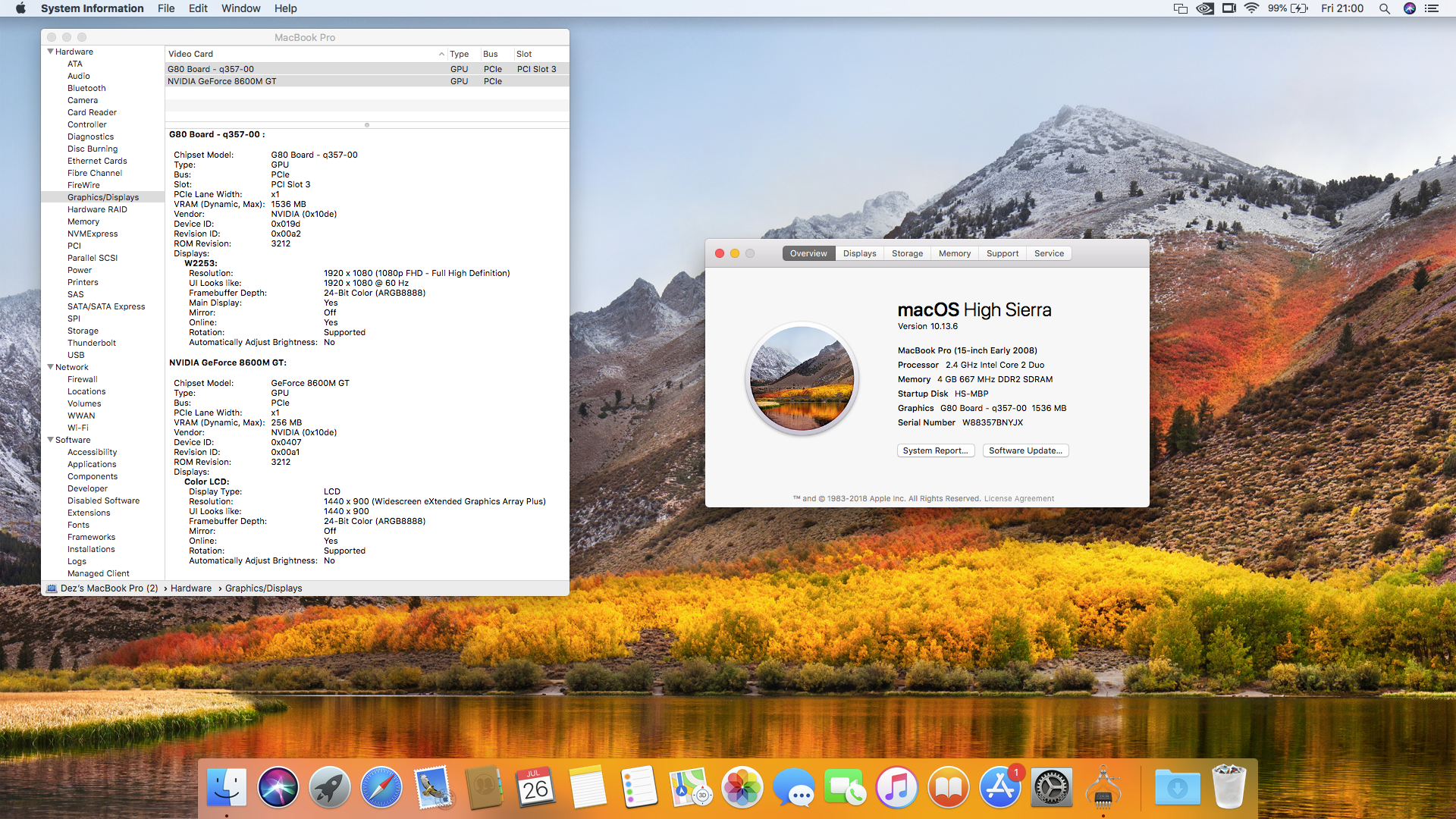Open Photos pinwheel icon in Dock

[x=742, y=788]
